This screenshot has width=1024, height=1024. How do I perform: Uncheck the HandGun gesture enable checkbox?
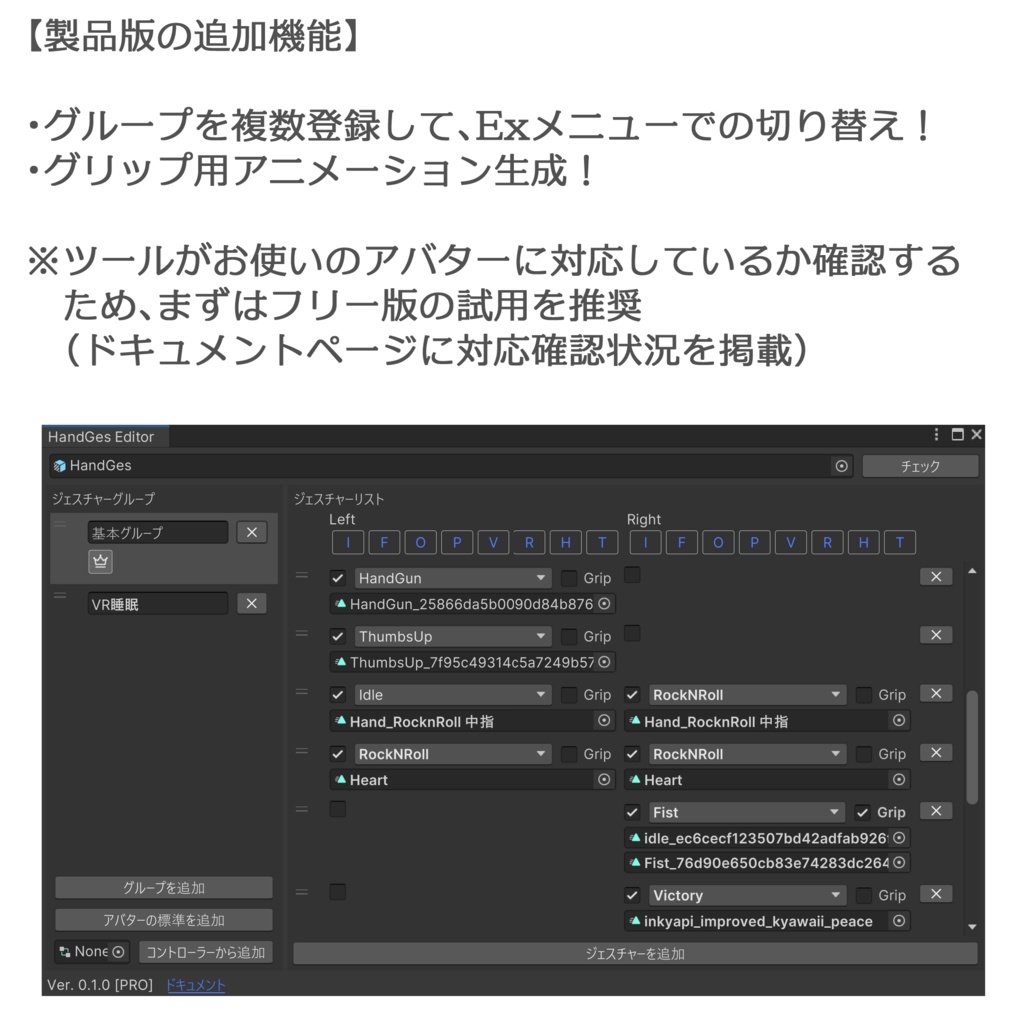point(337,577)
